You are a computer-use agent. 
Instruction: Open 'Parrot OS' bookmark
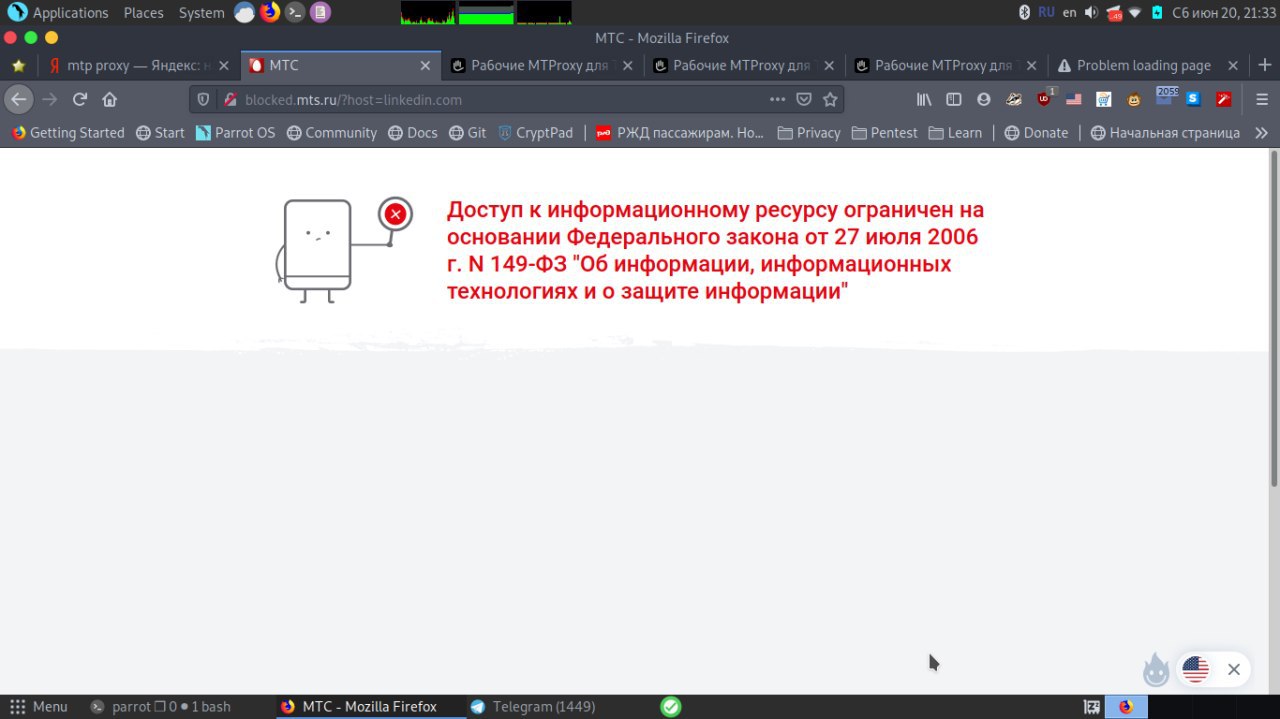(x=235, y=132)
